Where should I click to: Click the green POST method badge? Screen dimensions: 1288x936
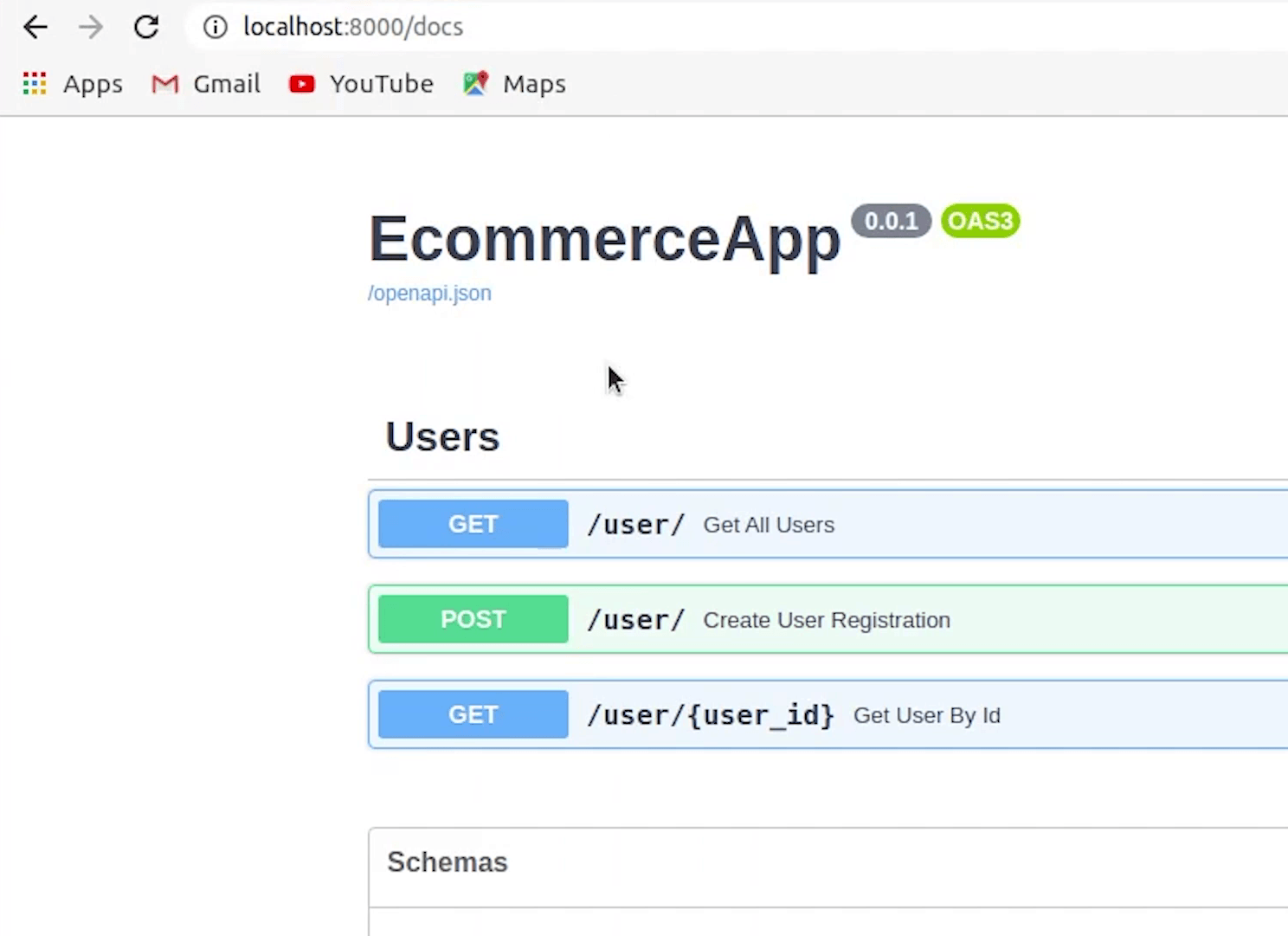(473, 620)
